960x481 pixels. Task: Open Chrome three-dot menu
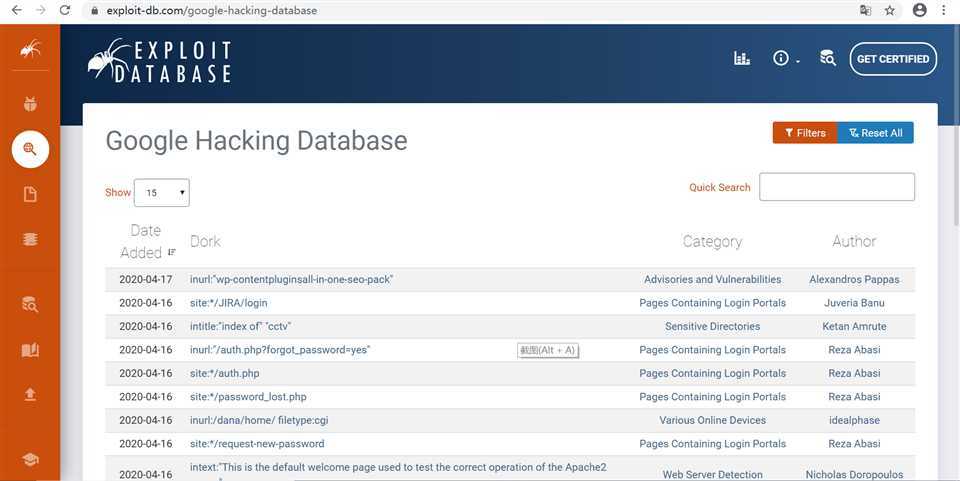pyautogui.click(x=943, y=10)
